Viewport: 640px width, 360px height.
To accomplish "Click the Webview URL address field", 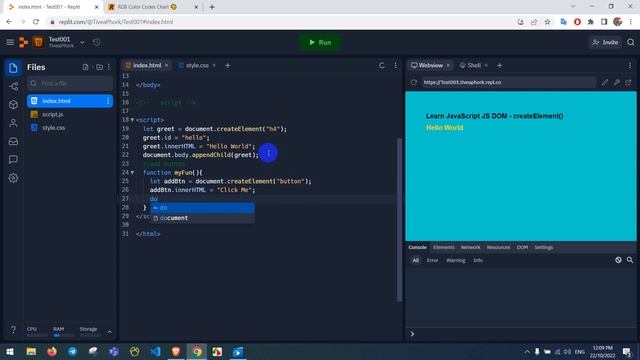I will [508, 82].
